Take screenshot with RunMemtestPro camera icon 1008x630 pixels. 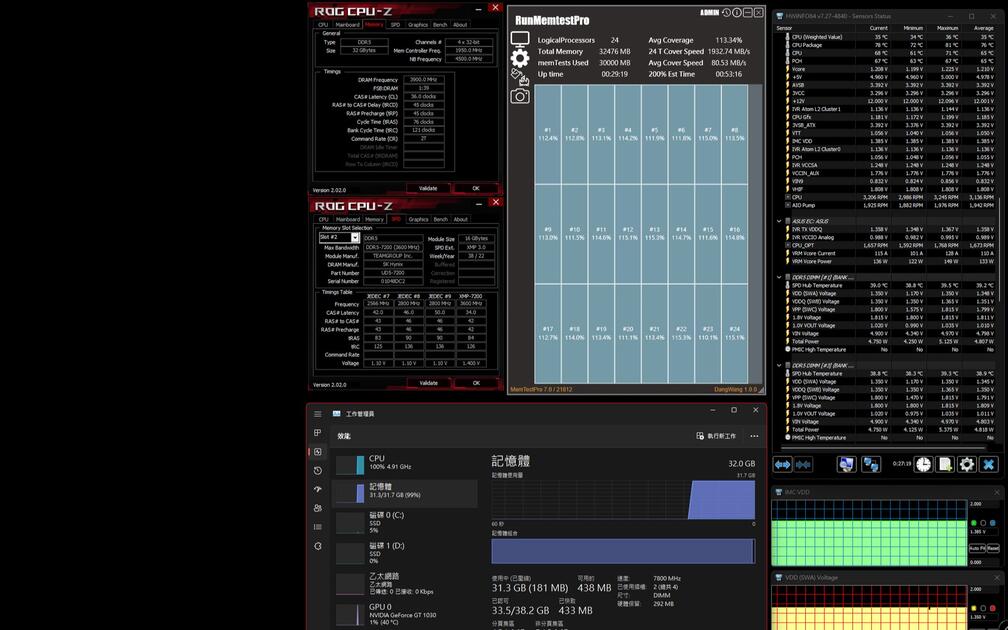tap(519, 96)
